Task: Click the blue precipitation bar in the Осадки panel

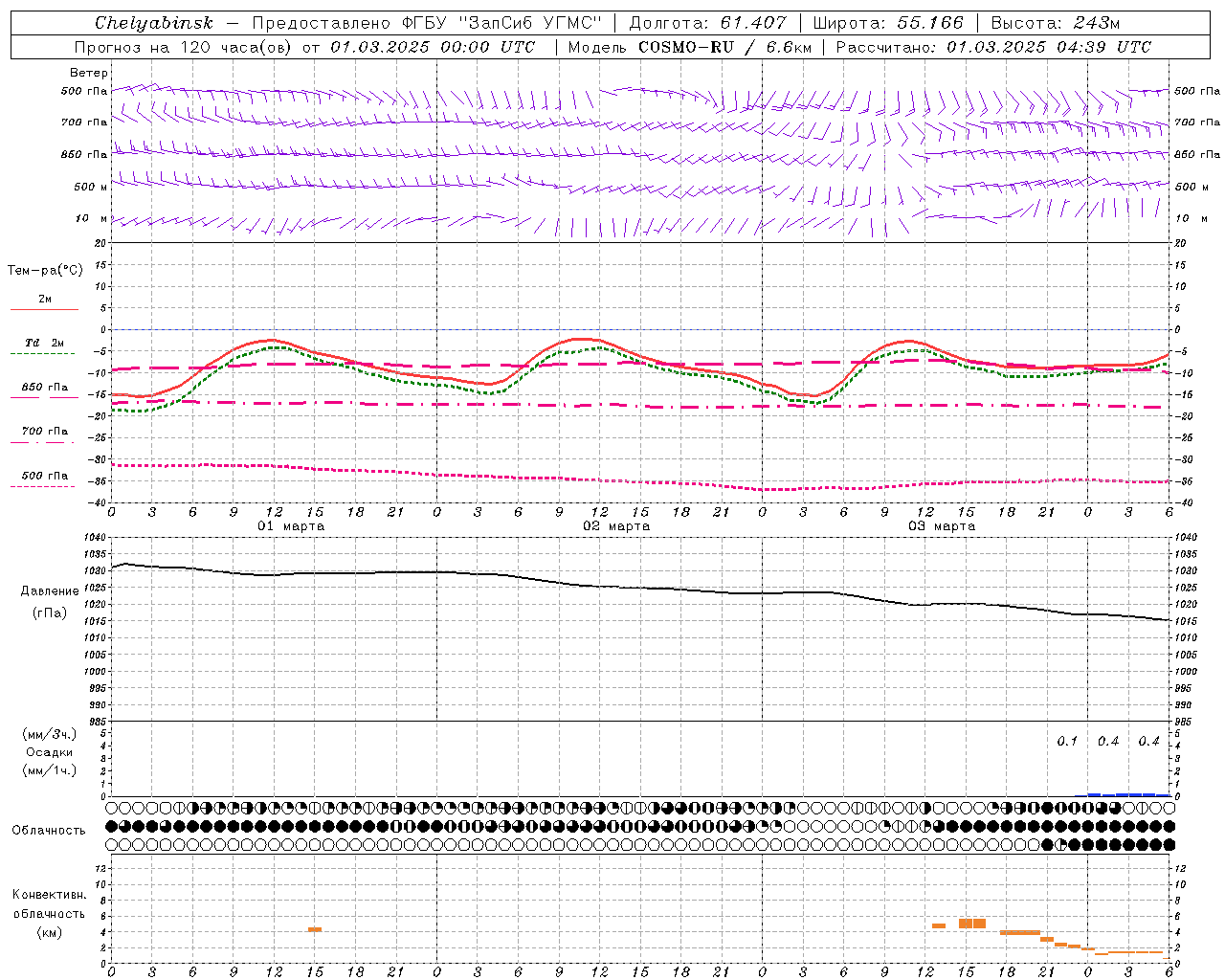Action: point(1129,794)
